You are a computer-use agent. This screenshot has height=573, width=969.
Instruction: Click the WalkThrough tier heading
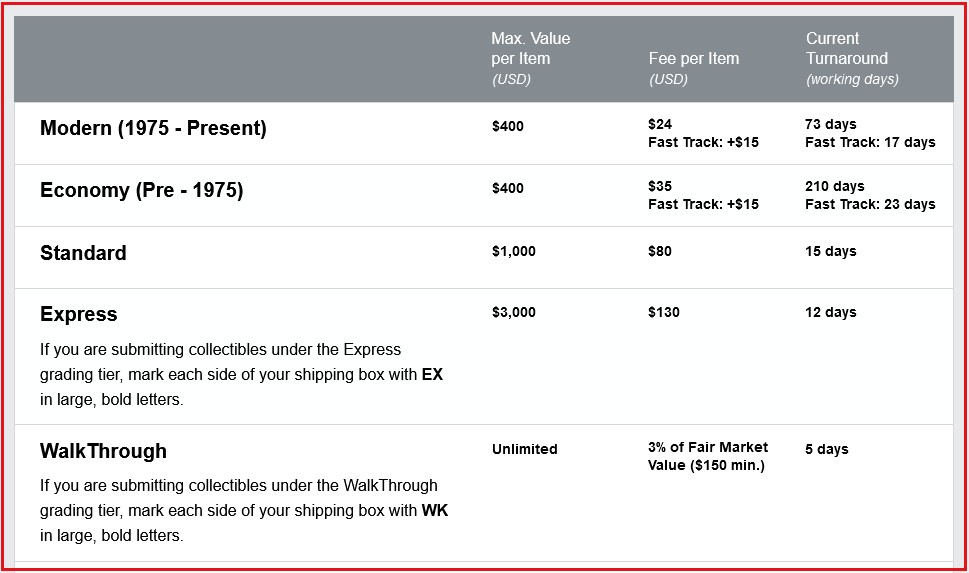[x=103, y=451]
